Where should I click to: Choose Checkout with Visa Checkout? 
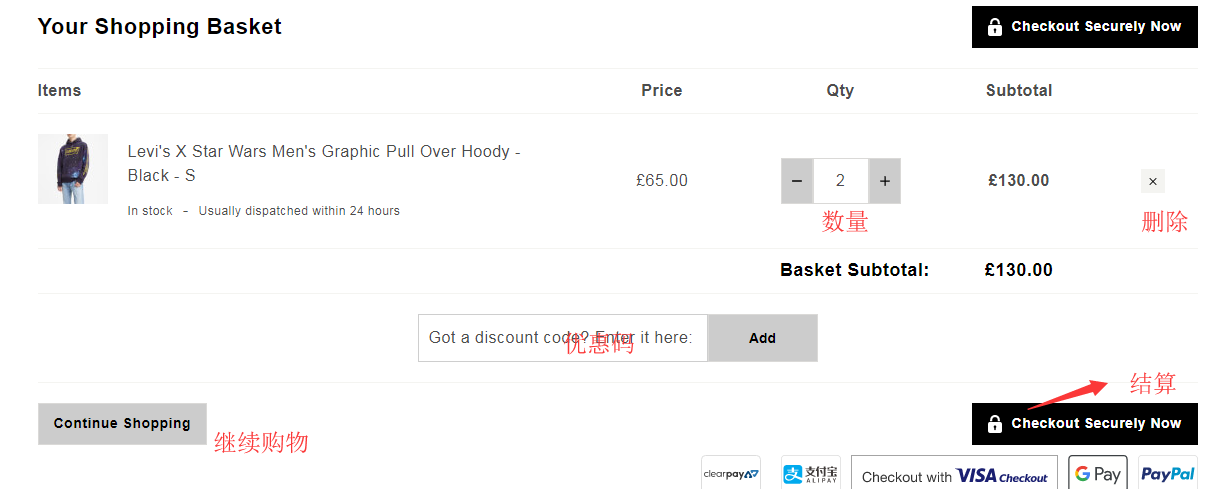coord(955,475)
